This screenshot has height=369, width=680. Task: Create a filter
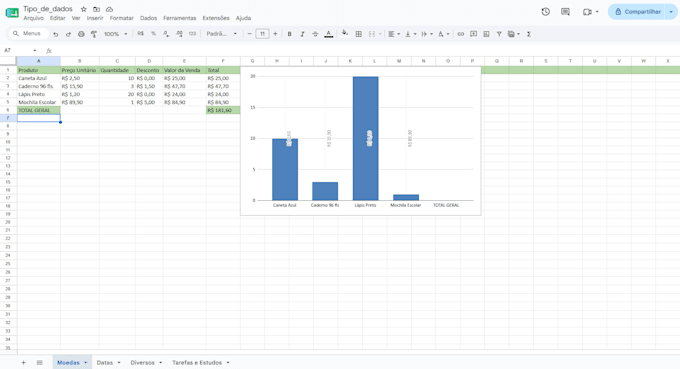(499, 34)
